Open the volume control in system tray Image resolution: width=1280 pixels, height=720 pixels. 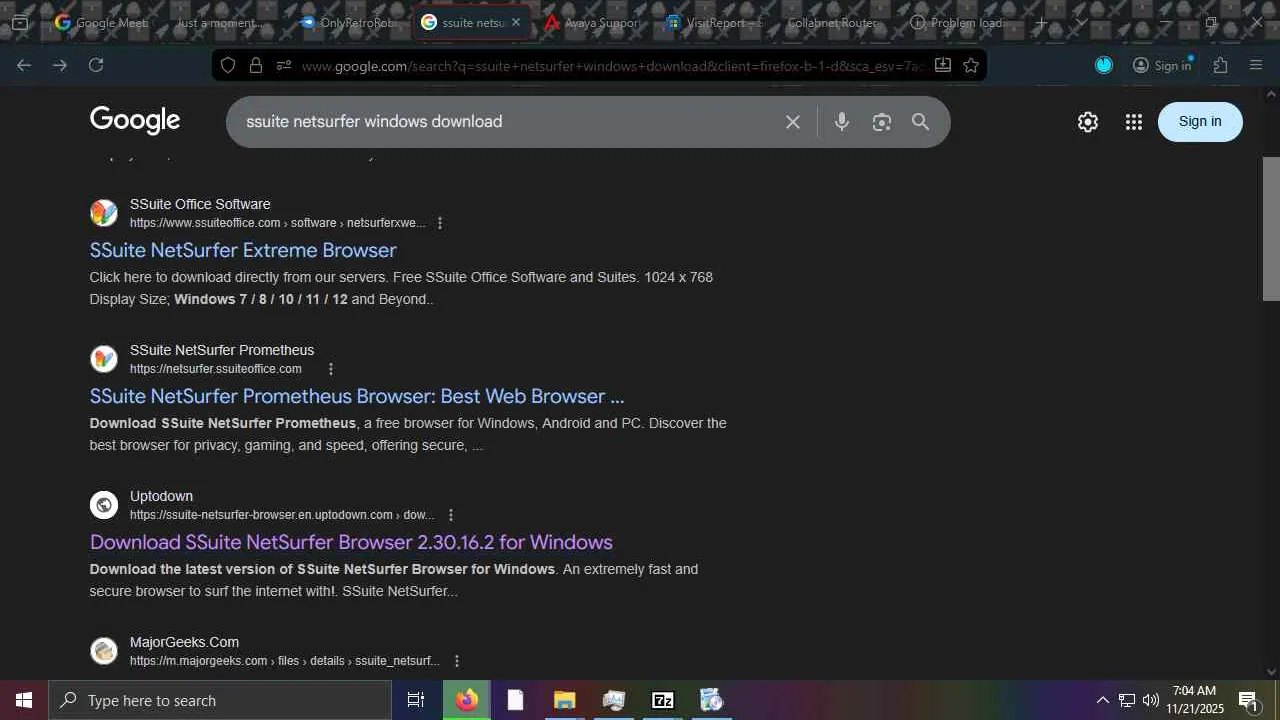1151,700
